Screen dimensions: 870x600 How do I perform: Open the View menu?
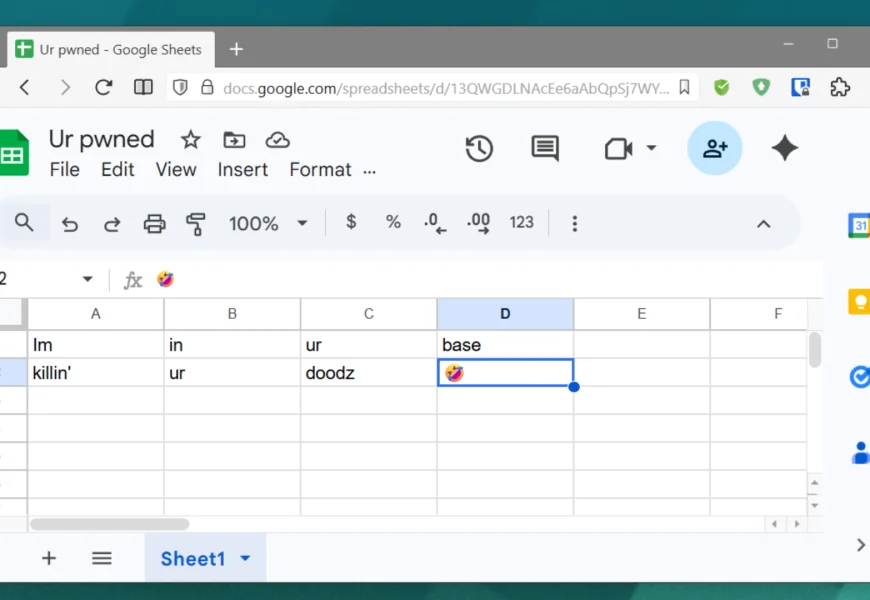[x=176, y=169]
